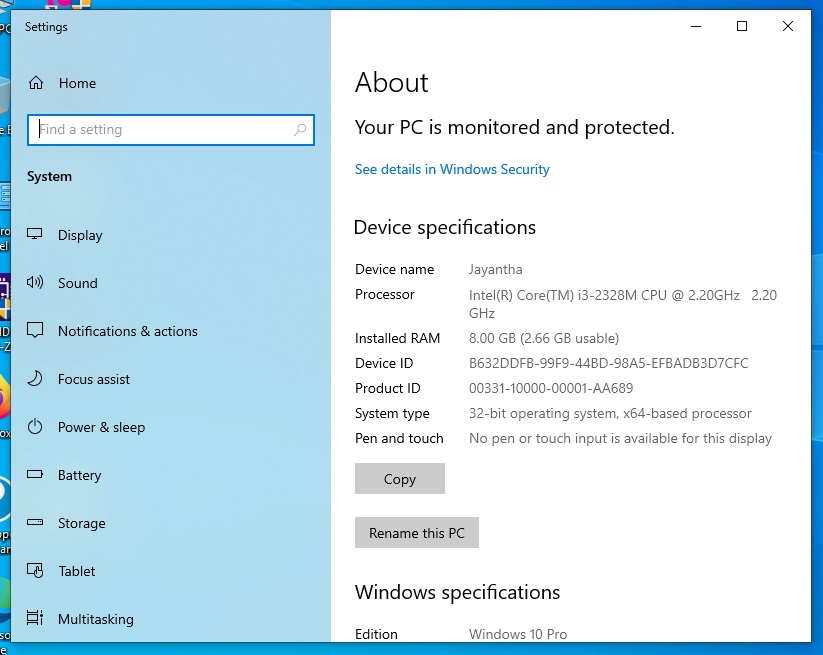Copy the device specifications

pos(399,479)
